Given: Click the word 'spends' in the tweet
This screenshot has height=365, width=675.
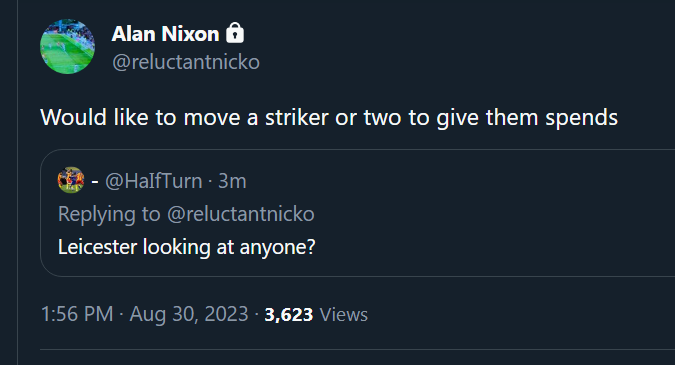Looking at the screenshot, I should [x=581, y=118].
